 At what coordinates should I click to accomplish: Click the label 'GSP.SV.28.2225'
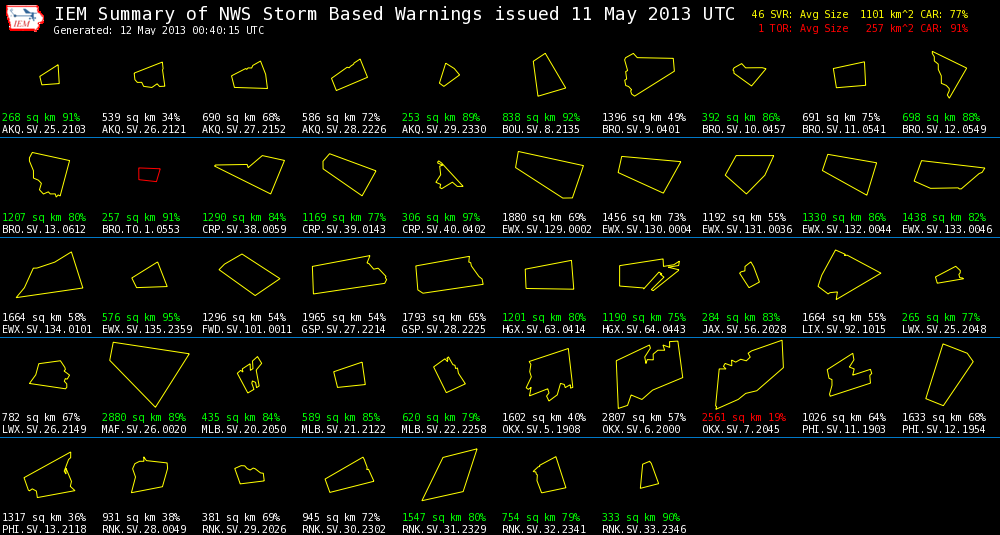(x=444, y=329)
